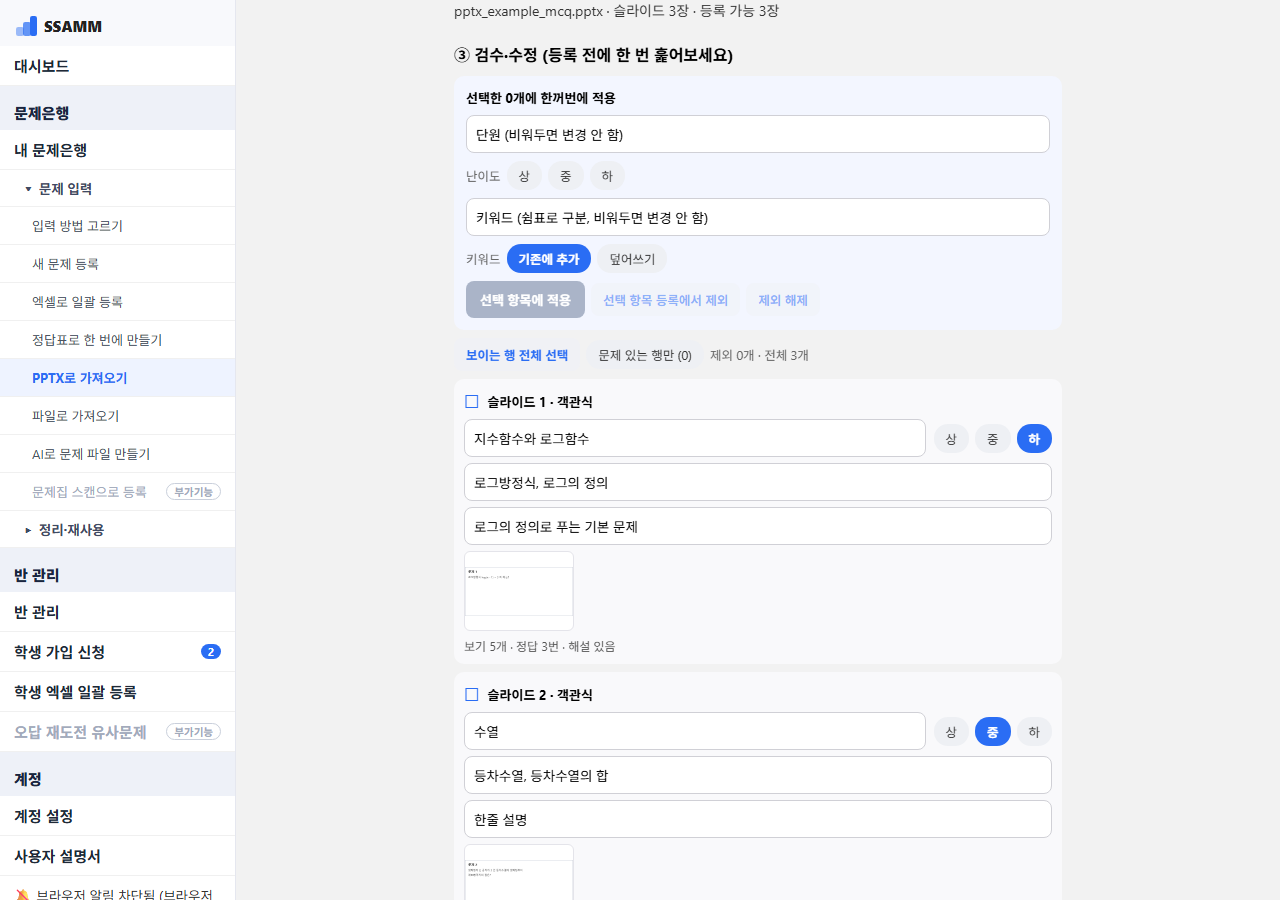
Task: Set slide 2 difficulty to 상
Action: pyautogui.click(x=951, y=732)
